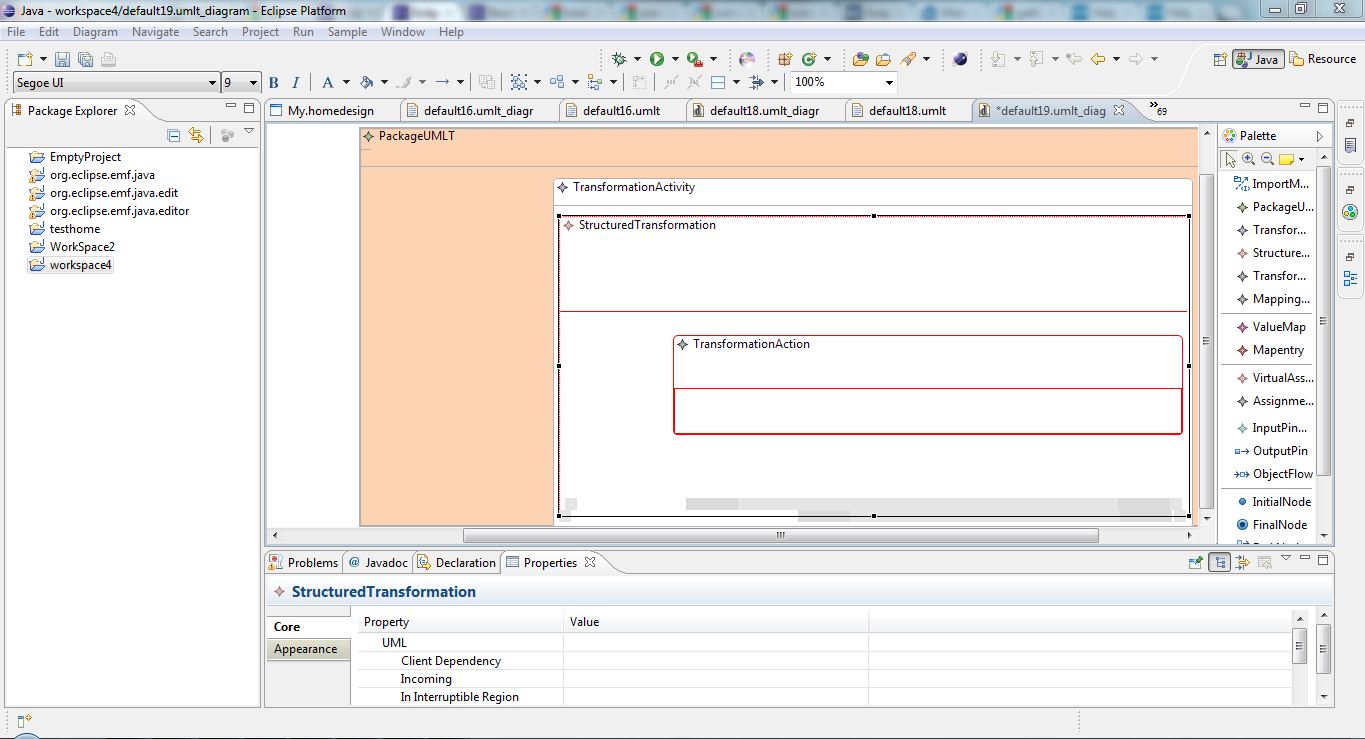Click the New Java Package icon

785,59
